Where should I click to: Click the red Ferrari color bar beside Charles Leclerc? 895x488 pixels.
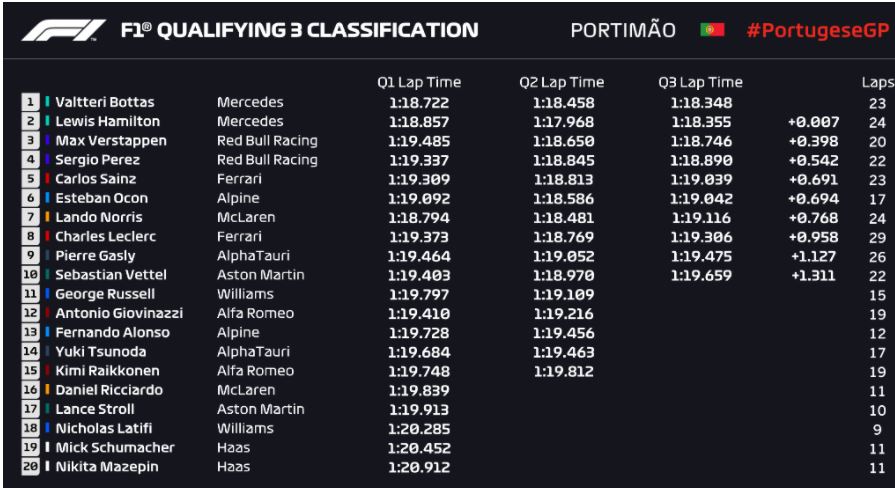coord(47,237)
